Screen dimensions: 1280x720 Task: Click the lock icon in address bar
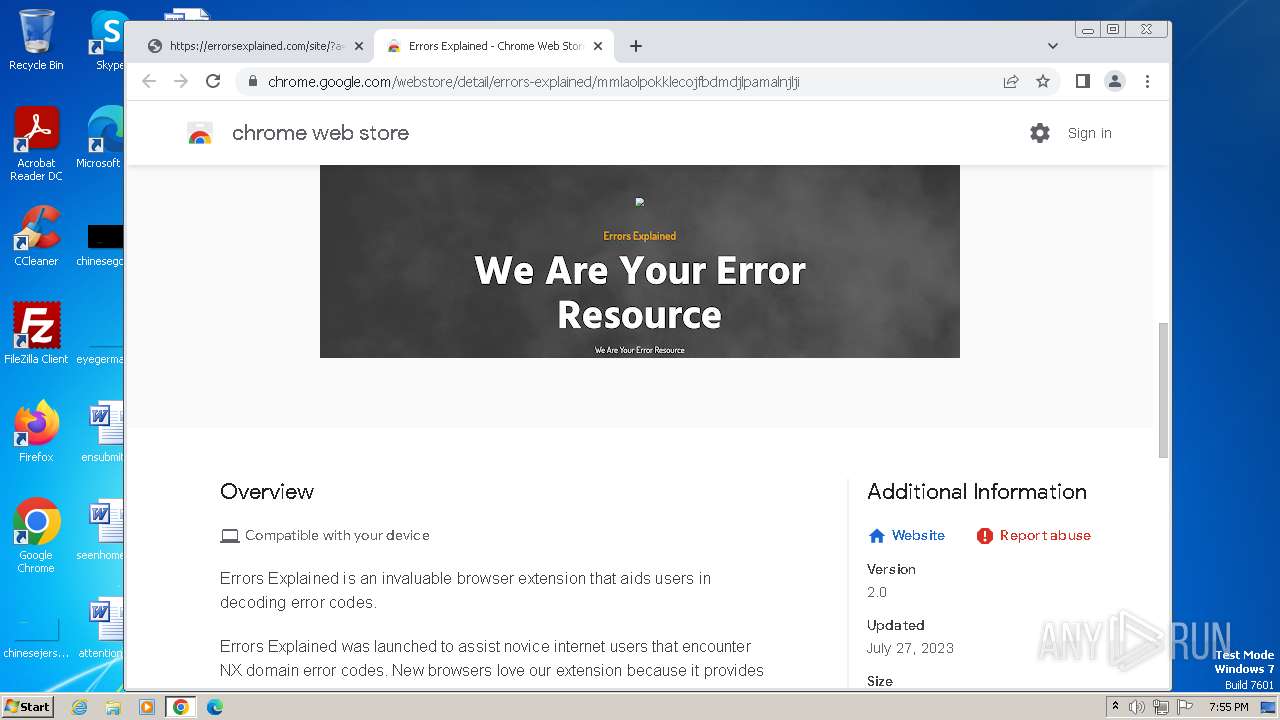click(x=252, y=82)
